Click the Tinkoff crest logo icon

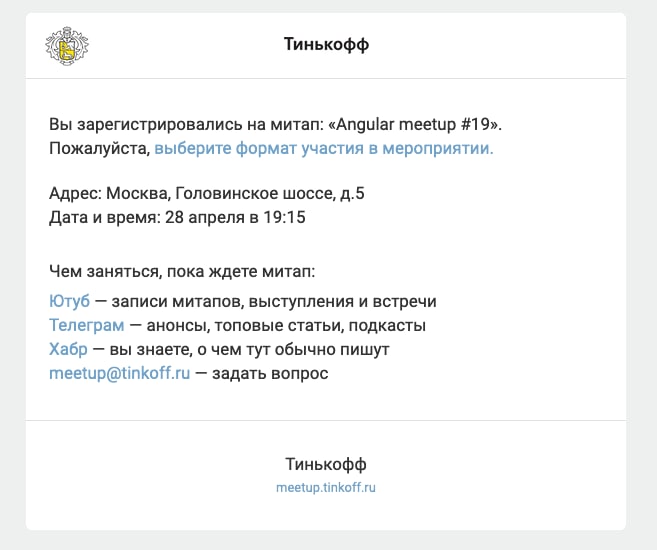pyautogui.click(x=68, y=45)
